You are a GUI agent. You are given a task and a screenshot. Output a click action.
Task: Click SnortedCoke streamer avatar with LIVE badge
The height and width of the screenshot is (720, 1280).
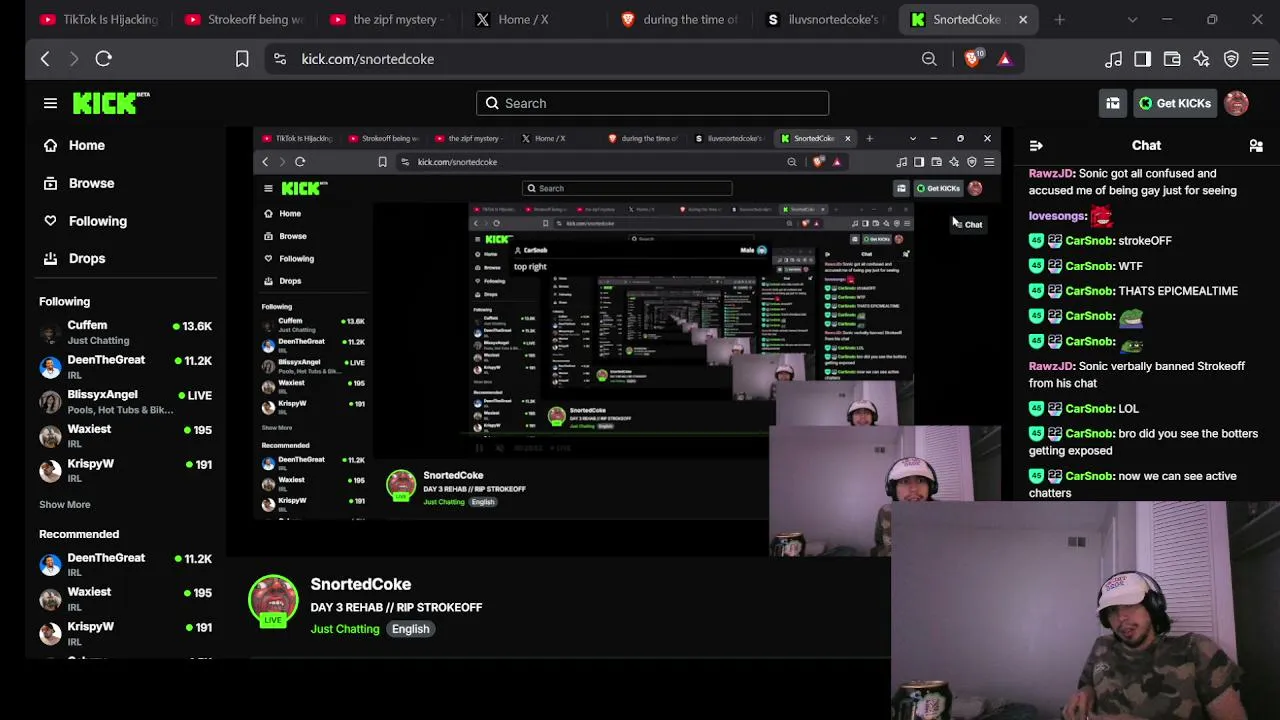click(273, 602)
